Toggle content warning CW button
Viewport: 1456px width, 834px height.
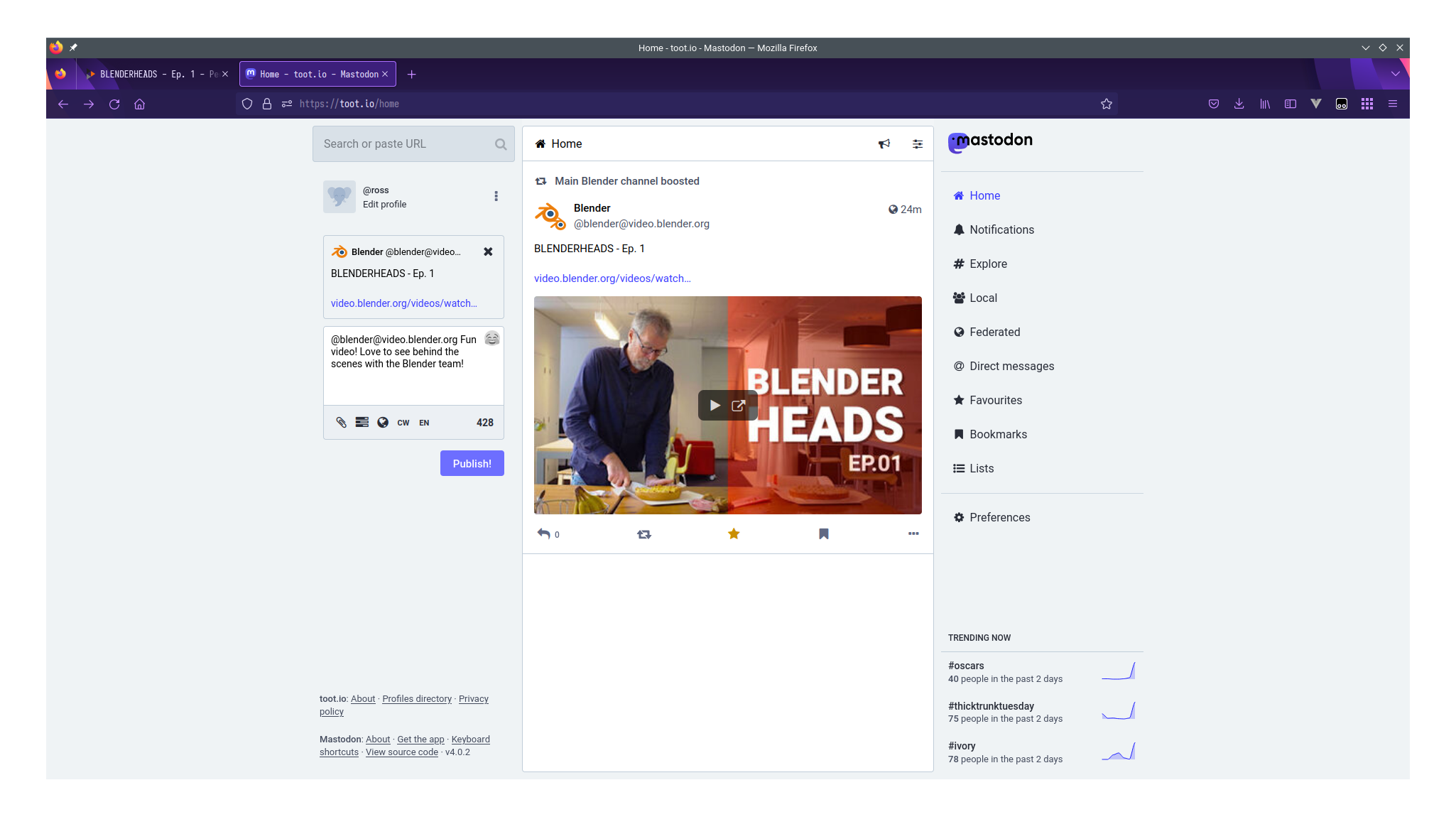pyautogui.click(x=403, y=423)
